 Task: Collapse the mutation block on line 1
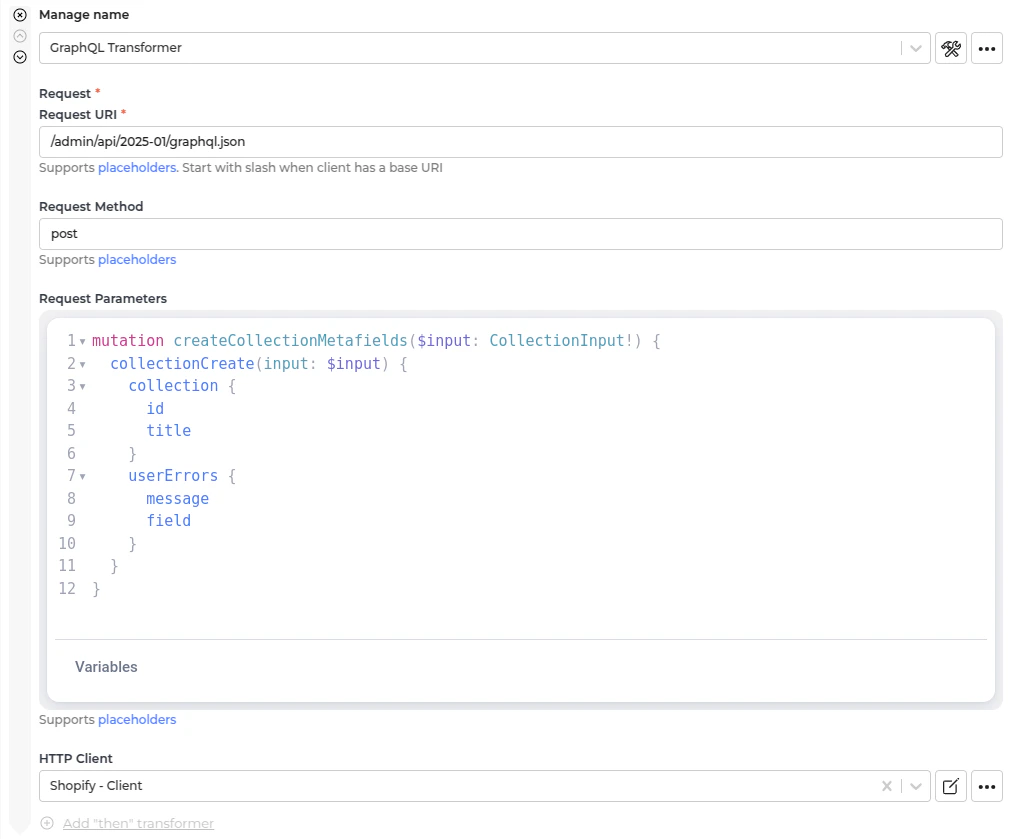pos(83,342)
